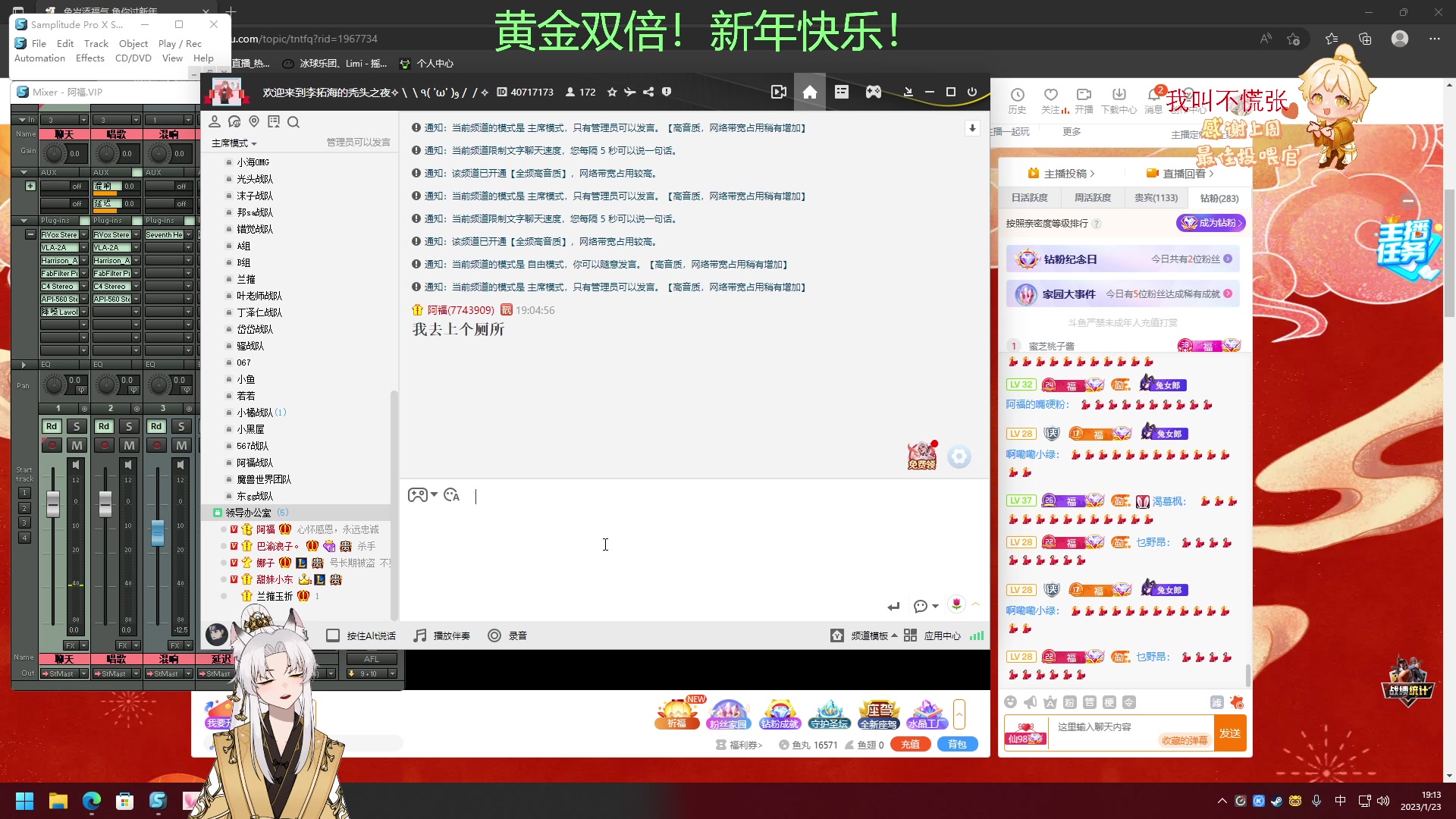Toggle Rd automation on mixer channel 3
The width and height of the screenshot is (1456, 819).
tap(156, 426)
